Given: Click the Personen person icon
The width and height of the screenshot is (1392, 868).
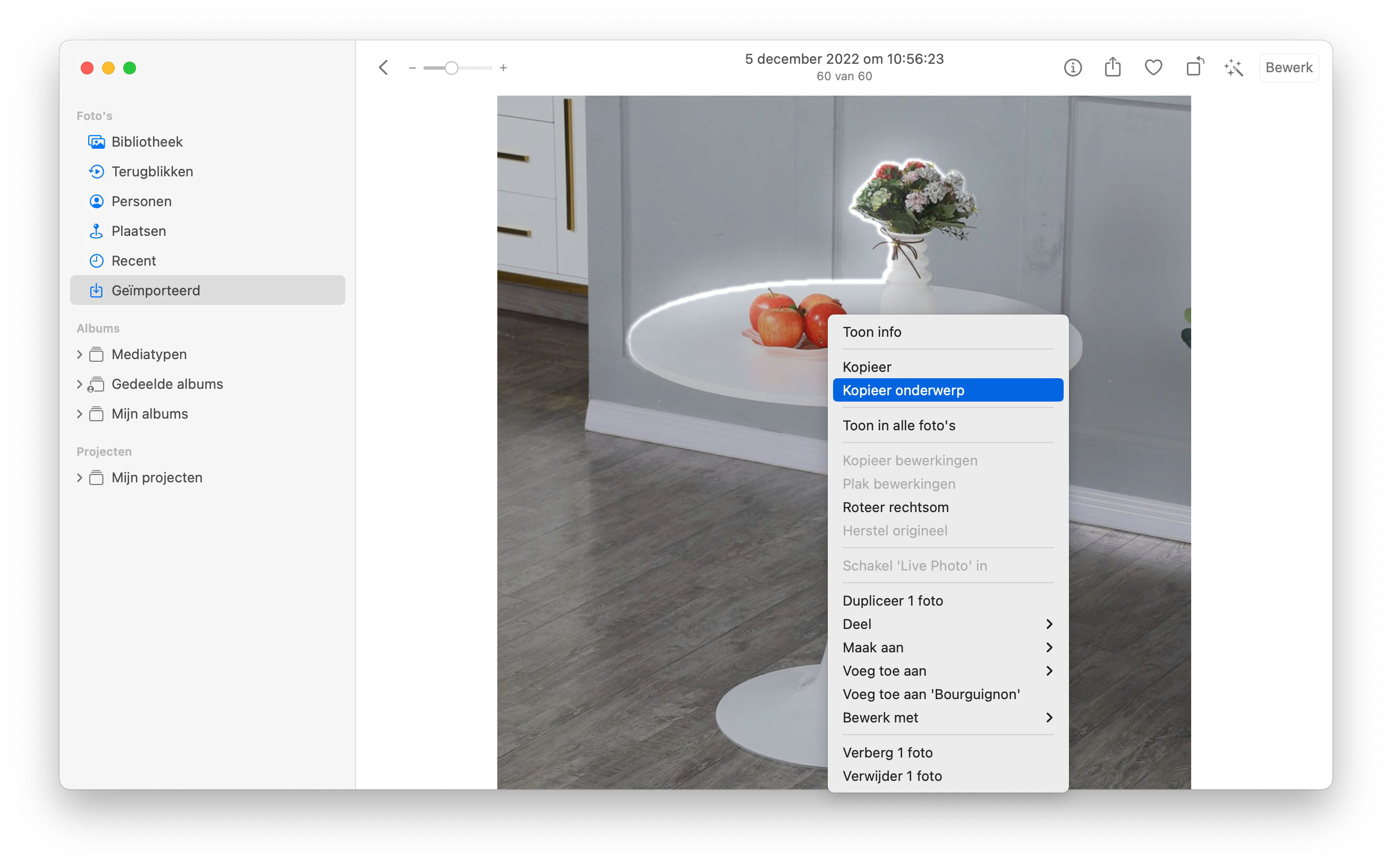Looking at the screenshot, I should coord(97,201).
